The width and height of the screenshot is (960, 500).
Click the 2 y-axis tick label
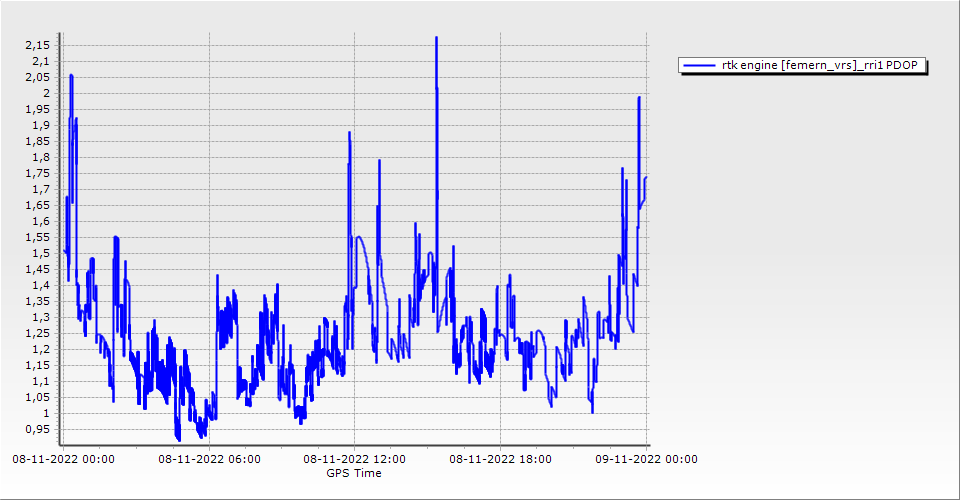pyautogui.click(x=46, y=93)
